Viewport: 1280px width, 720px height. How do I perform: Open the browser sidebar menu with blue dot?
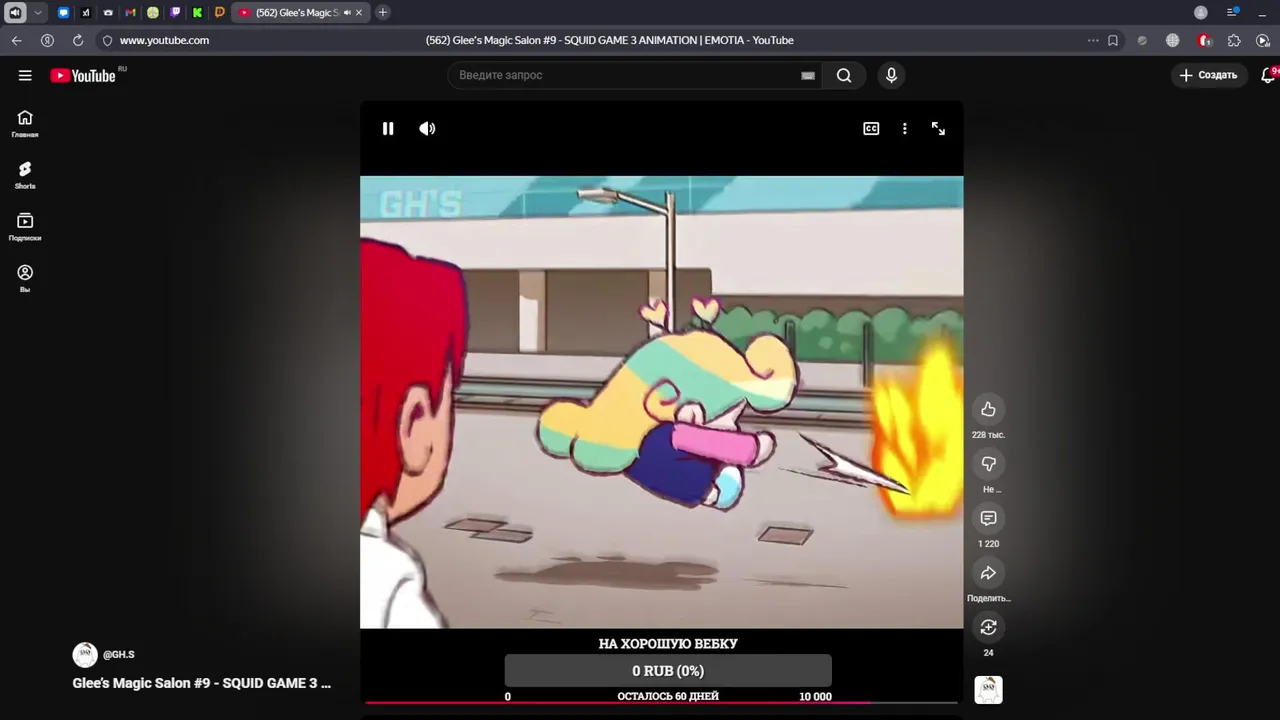tap(1233, 12)
